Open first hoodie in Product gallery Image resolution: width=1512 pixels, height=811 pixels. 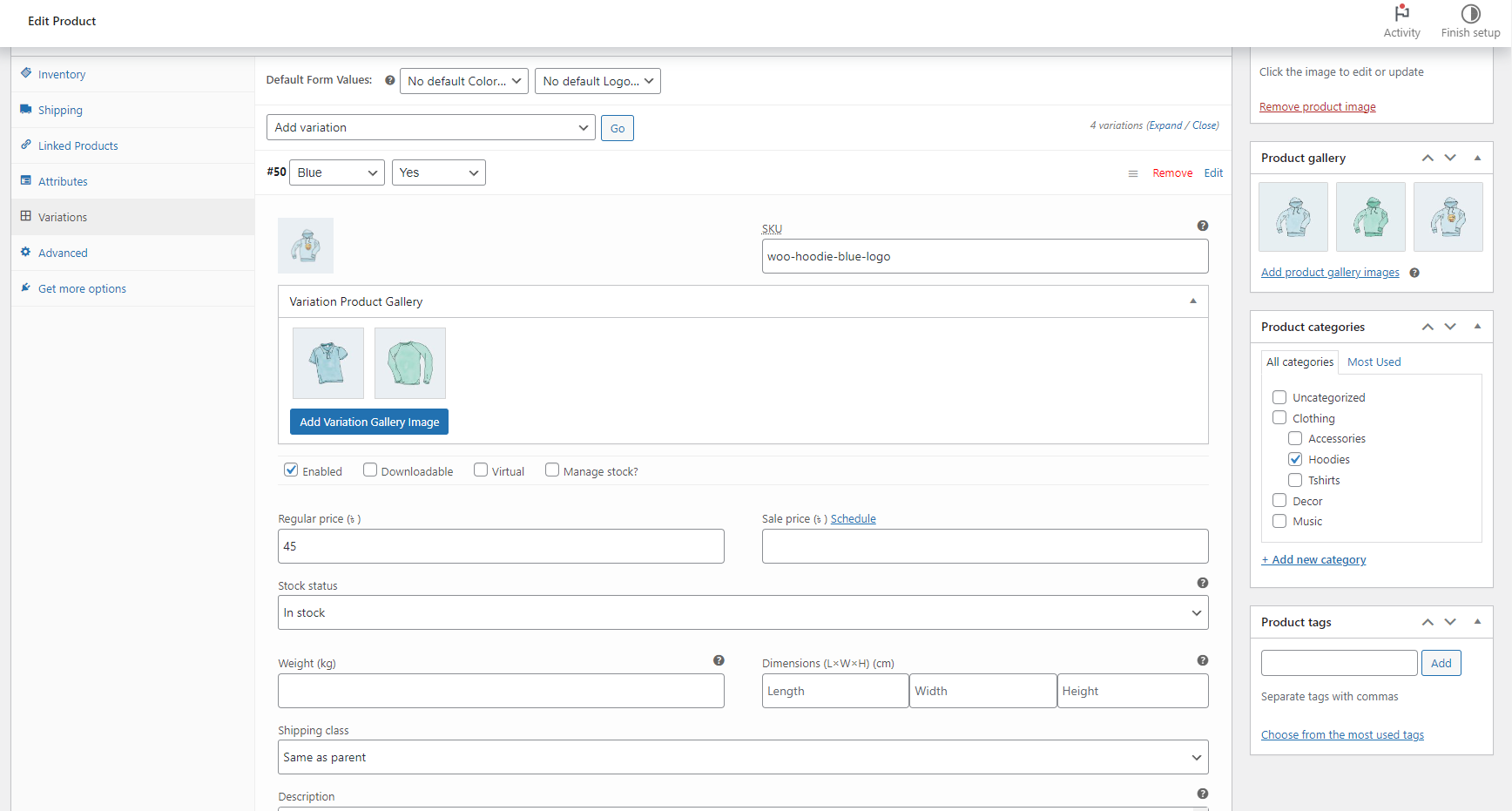pyautogui.click(x=1293, y=217)
